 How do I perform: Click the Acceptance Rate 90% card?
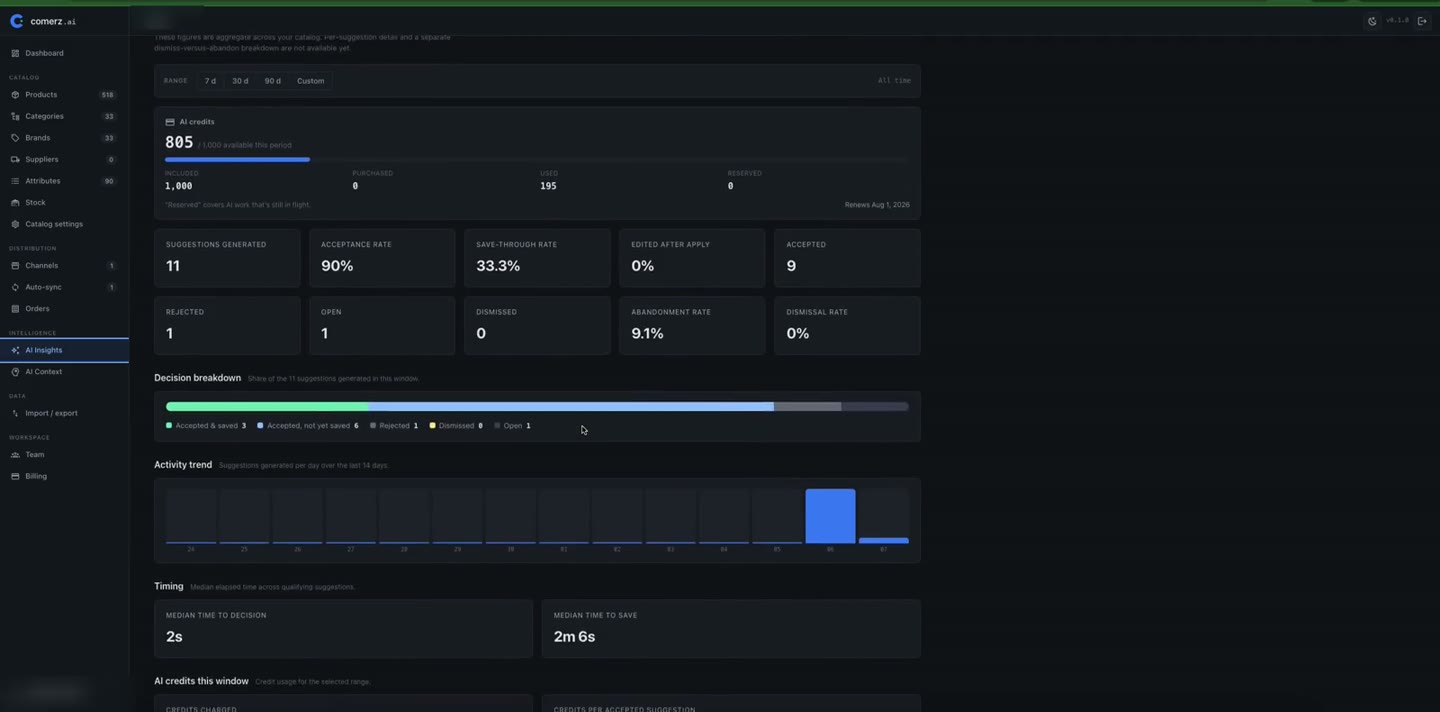[x=382, y=258]
